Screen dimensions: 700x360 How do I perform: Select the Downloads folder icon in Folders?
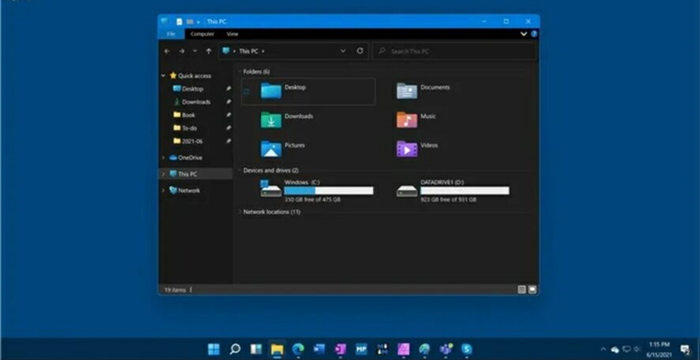tap(271, 120)
